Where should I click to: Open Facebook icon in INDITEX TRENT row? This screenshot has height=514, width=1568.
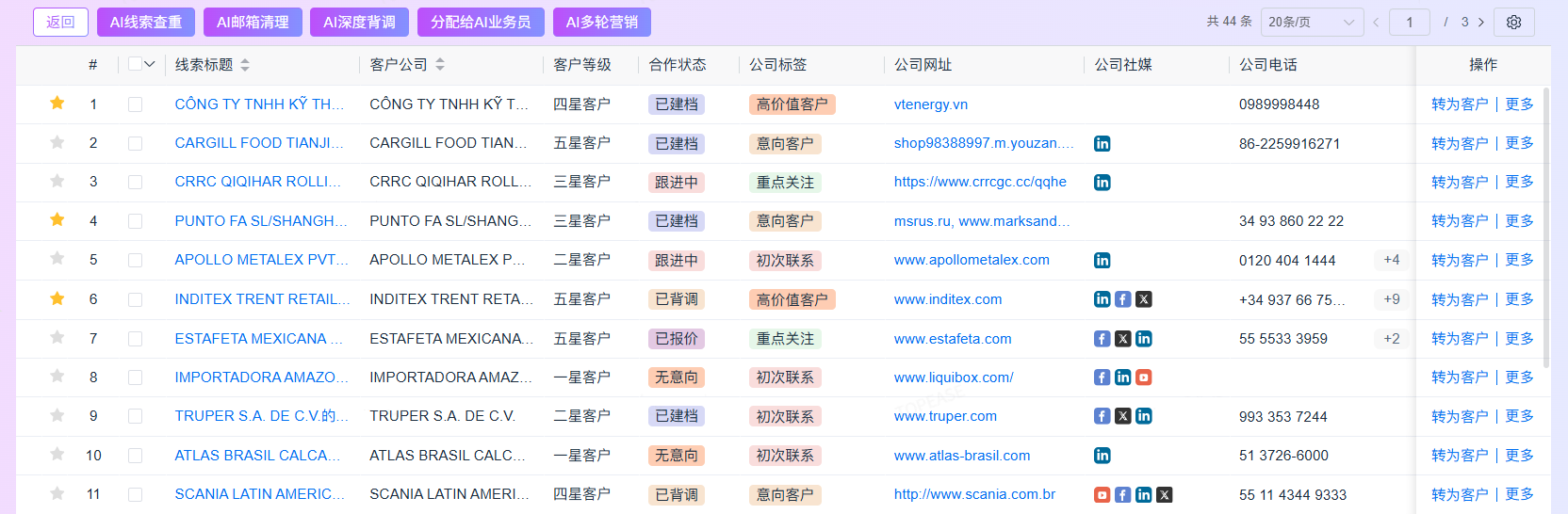(1122, 299)
